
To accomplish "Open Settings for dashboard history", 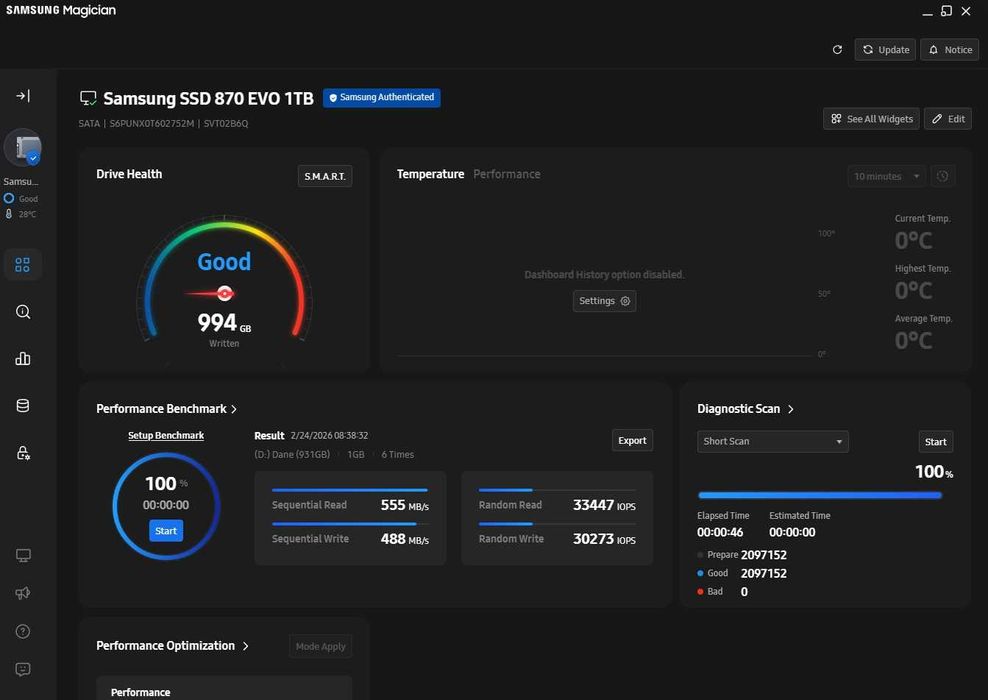I will [x=604, y=301].
